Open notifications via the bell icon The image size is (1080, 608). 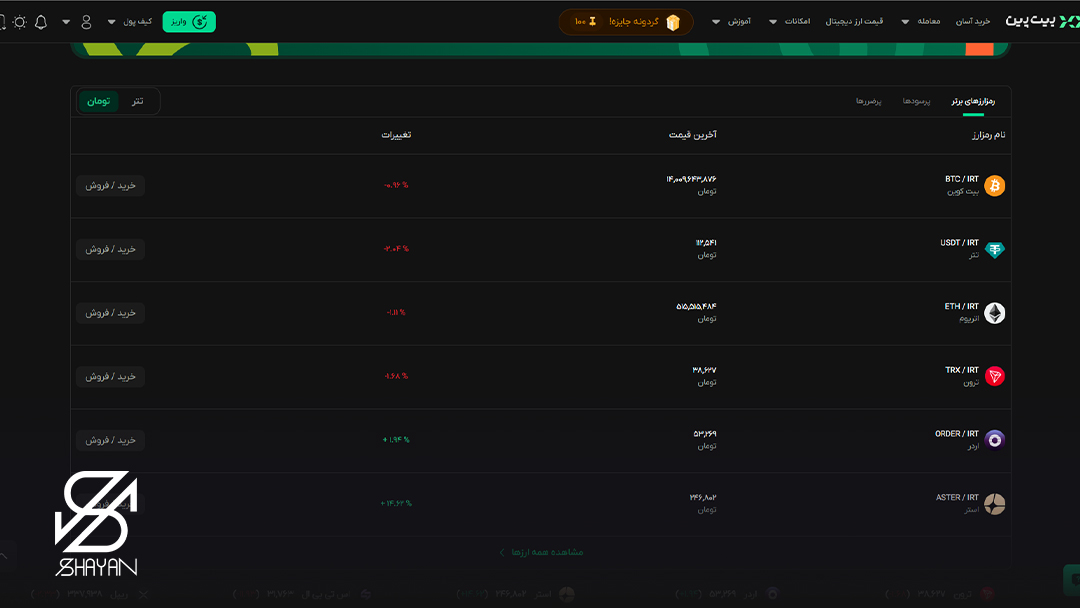[x=40, y=20]
